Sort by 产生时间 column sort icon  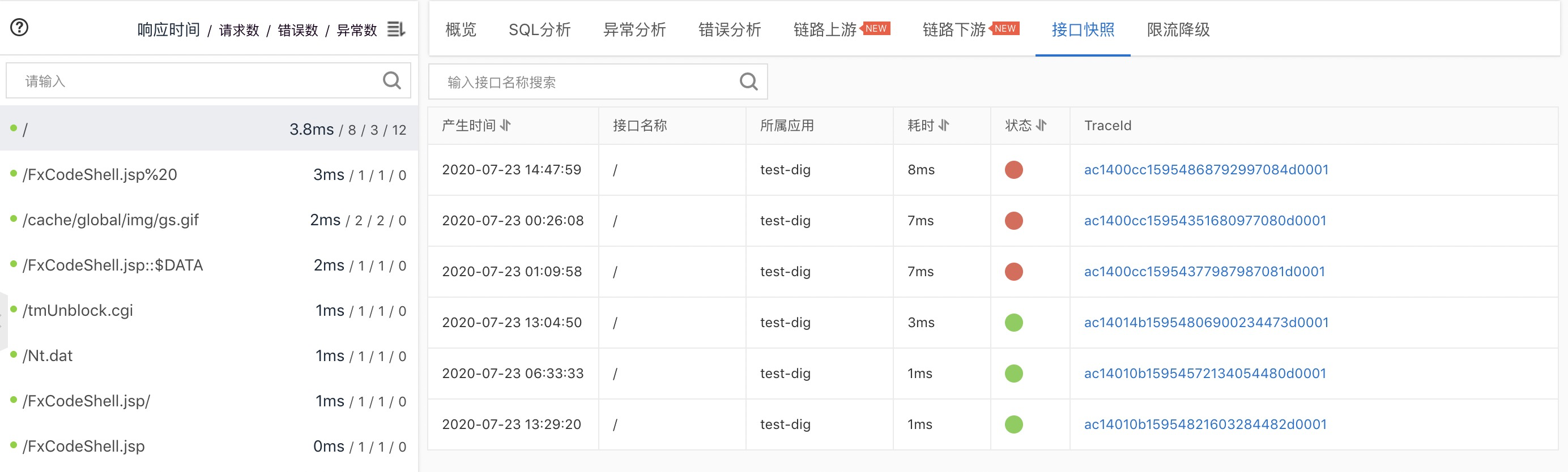[506, 125]
